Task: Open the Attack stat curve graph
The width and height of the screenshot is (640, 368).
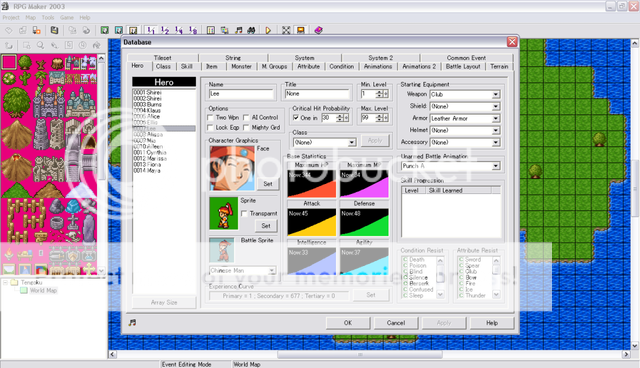Action: click(311, 222)
